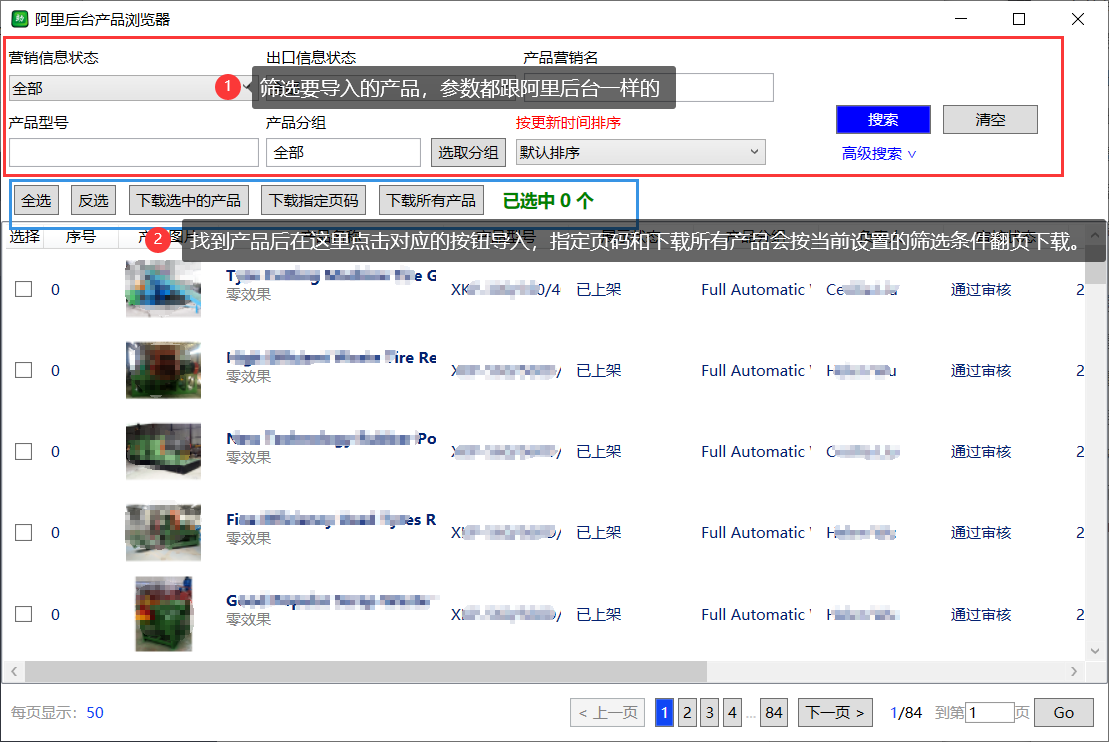
Task: Click the horizontal scrollbar right arrow
Action: coord(1074,671)
